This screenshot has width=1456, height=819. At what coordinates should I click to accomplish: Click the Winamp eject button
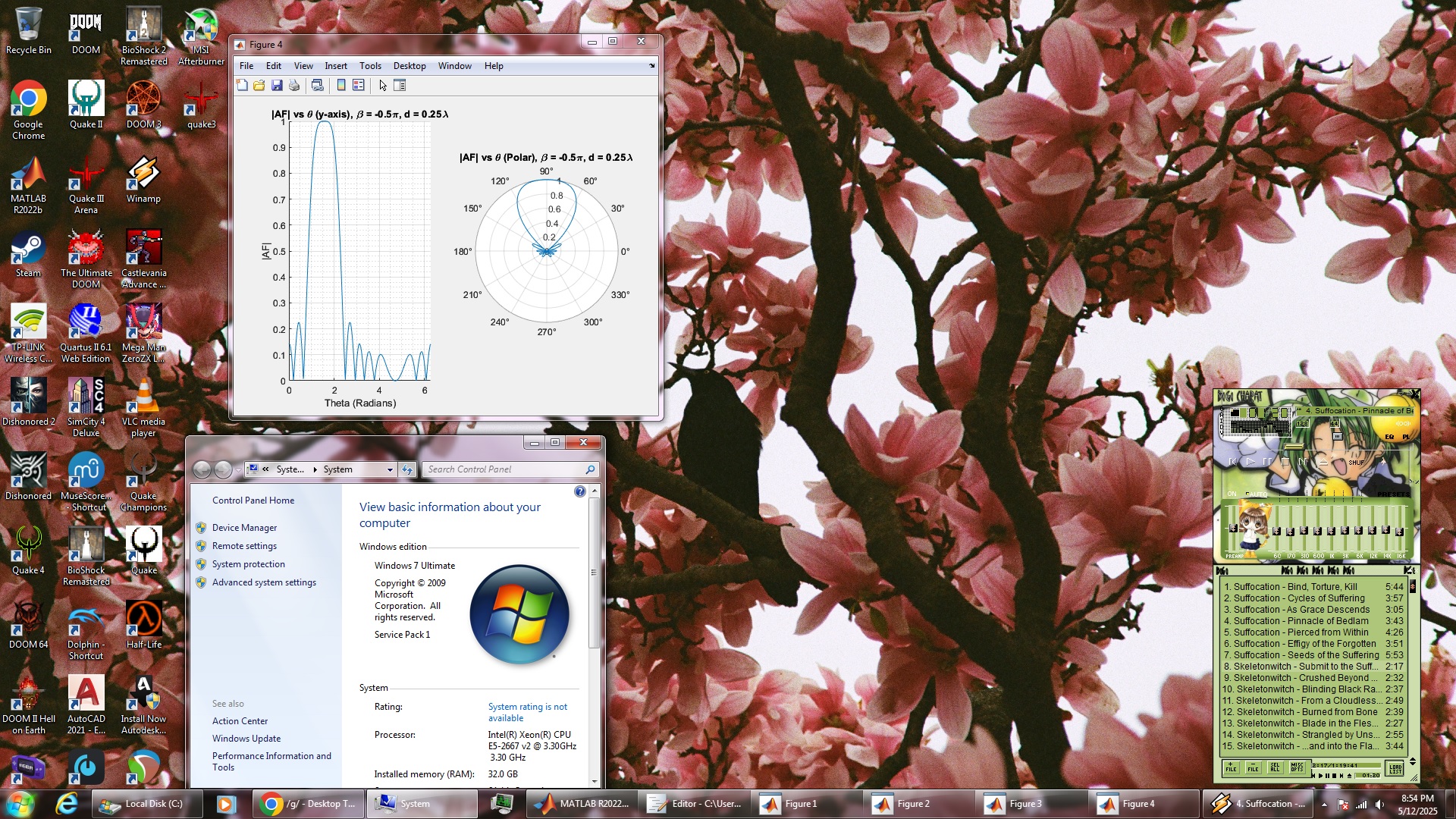(x=1323, y=462)
